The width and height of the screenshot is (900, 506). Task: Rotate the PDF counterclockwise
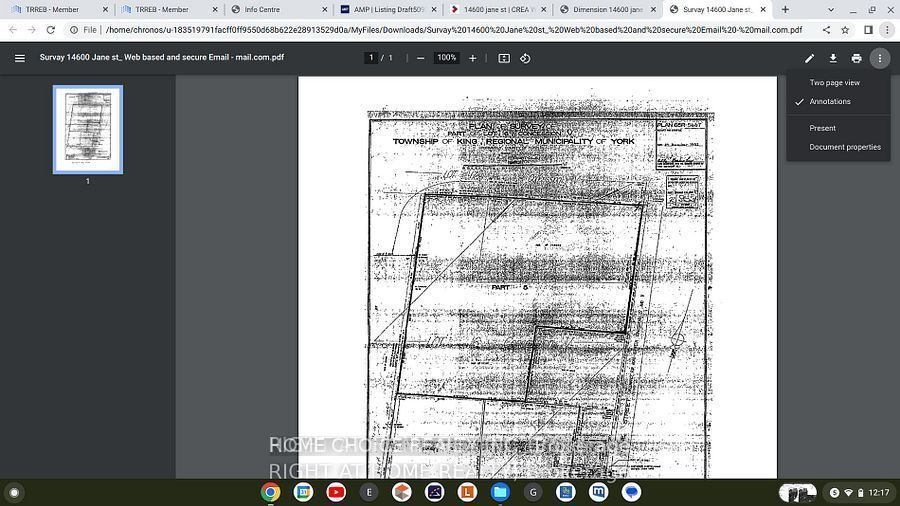coord(525,58)
